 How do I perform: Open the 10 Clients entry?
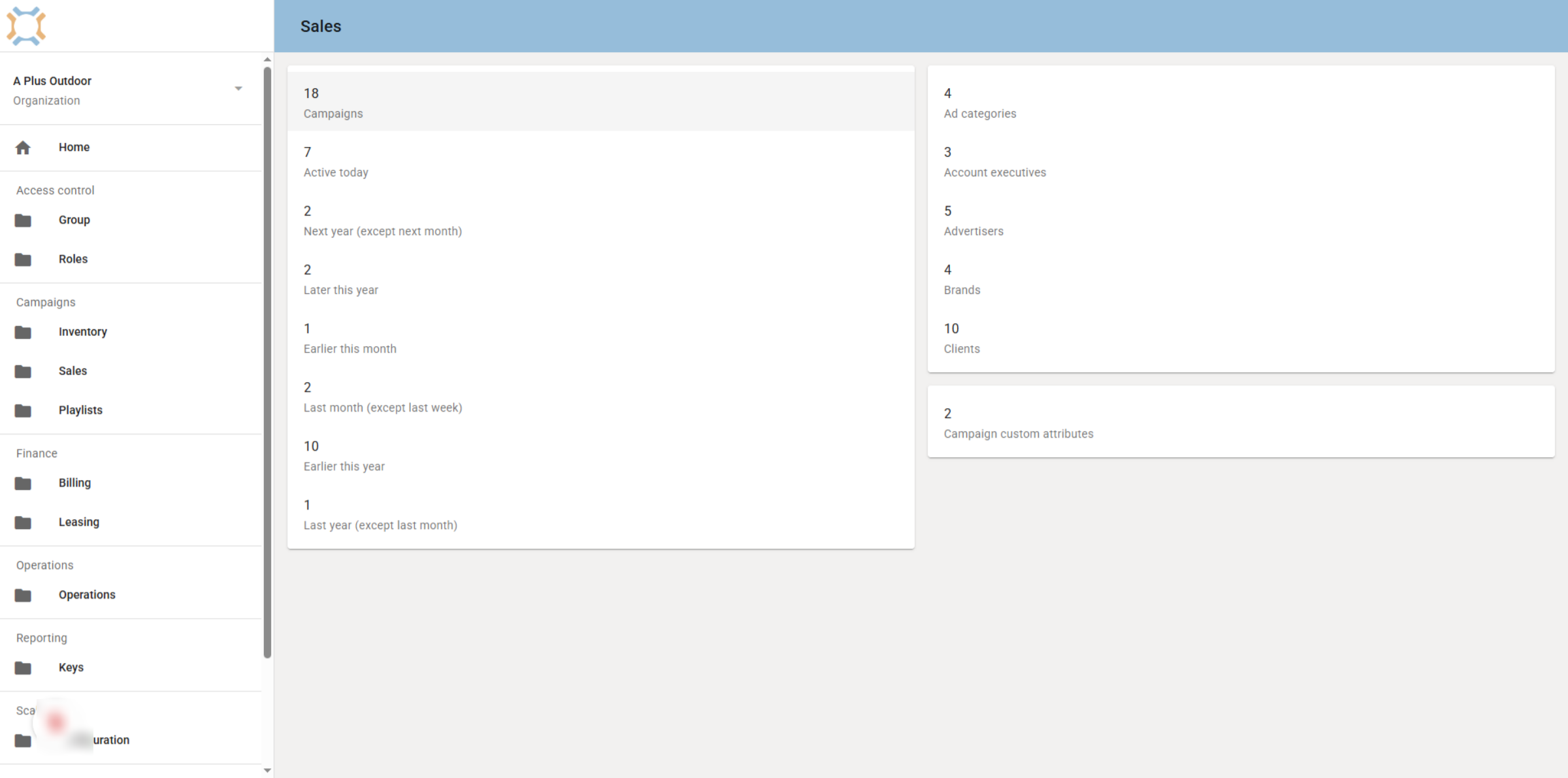pyautogui.click(x=1241, y=336)
